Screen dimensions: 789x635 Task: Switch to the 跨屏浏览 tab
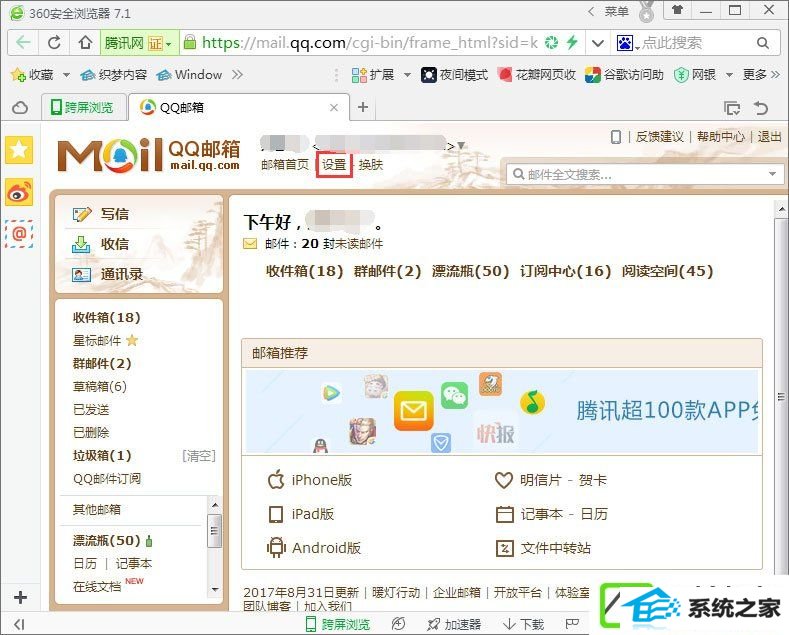(83, 107)
